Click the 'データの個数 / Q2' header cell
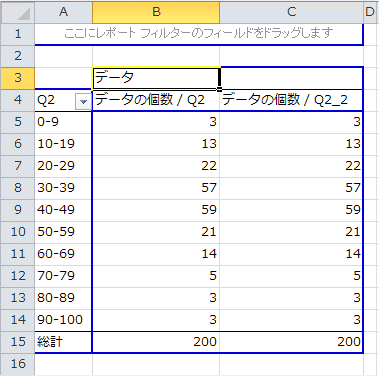This screenshot has width=379, height=376. coord(156,100)
